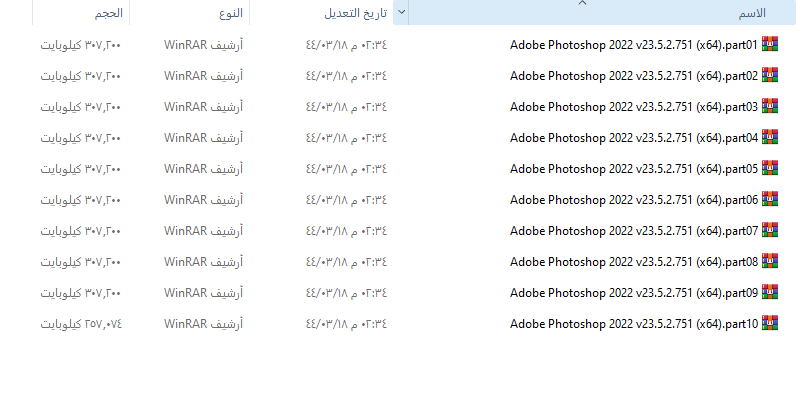Select the Photoshop part07 file name
This screenshot has height=416, width=796.
[634, 231]
